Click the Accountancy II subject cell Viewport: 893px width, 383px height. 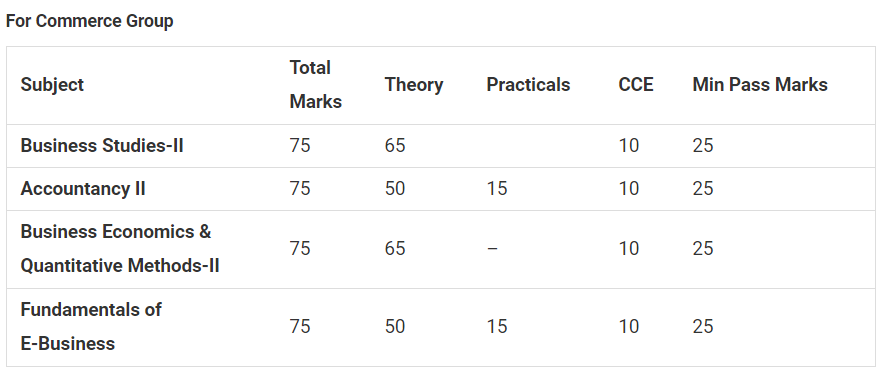tap(83, 189)
